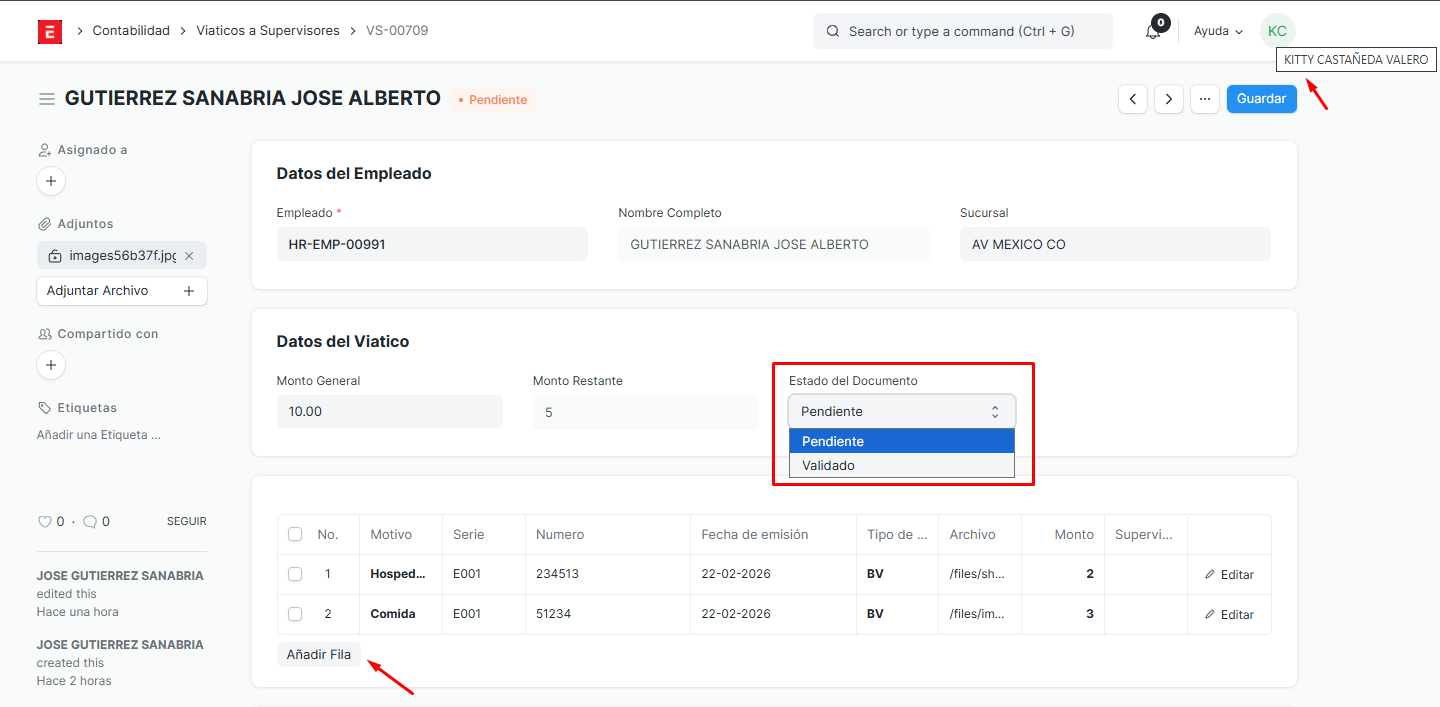Viewport: 1440px width, 707px height.
Task: Tick the checkbox for row 1 Hospedaje
Action: coord(295,574)
